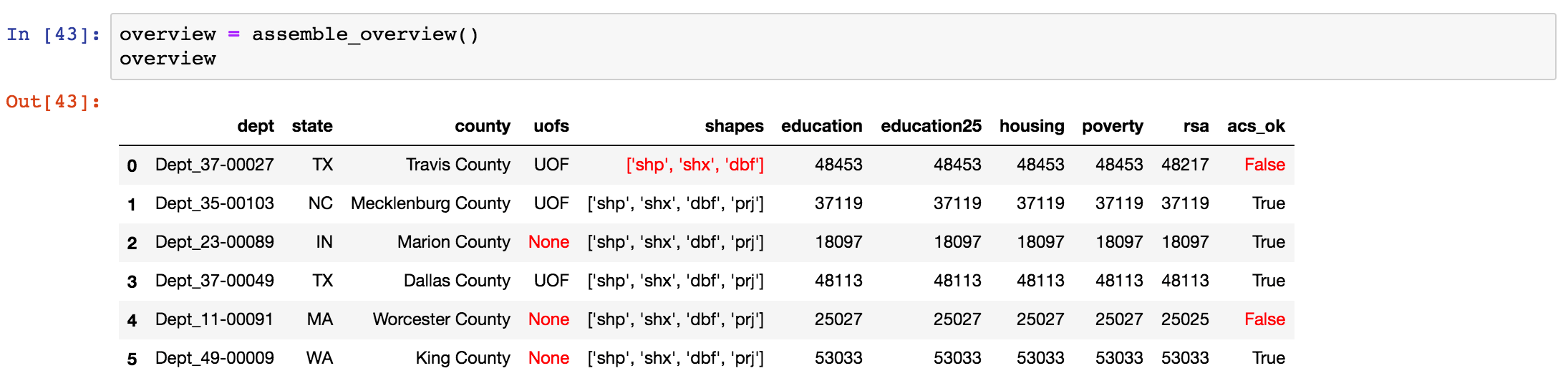Click the uofs column header
The height and width of the screenshot is (391, 1568).
click(551, 126)
